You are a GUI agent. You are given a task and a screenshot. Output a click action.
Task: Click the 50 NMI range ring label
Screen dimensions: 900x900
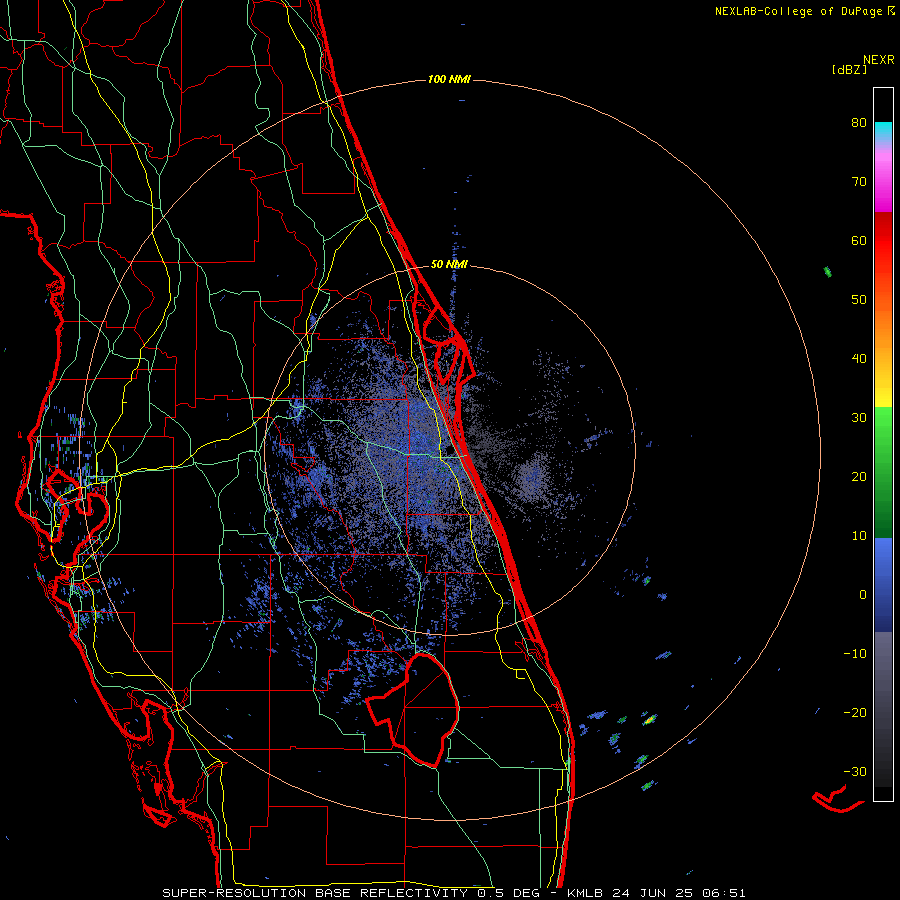[x=449, y=265]
